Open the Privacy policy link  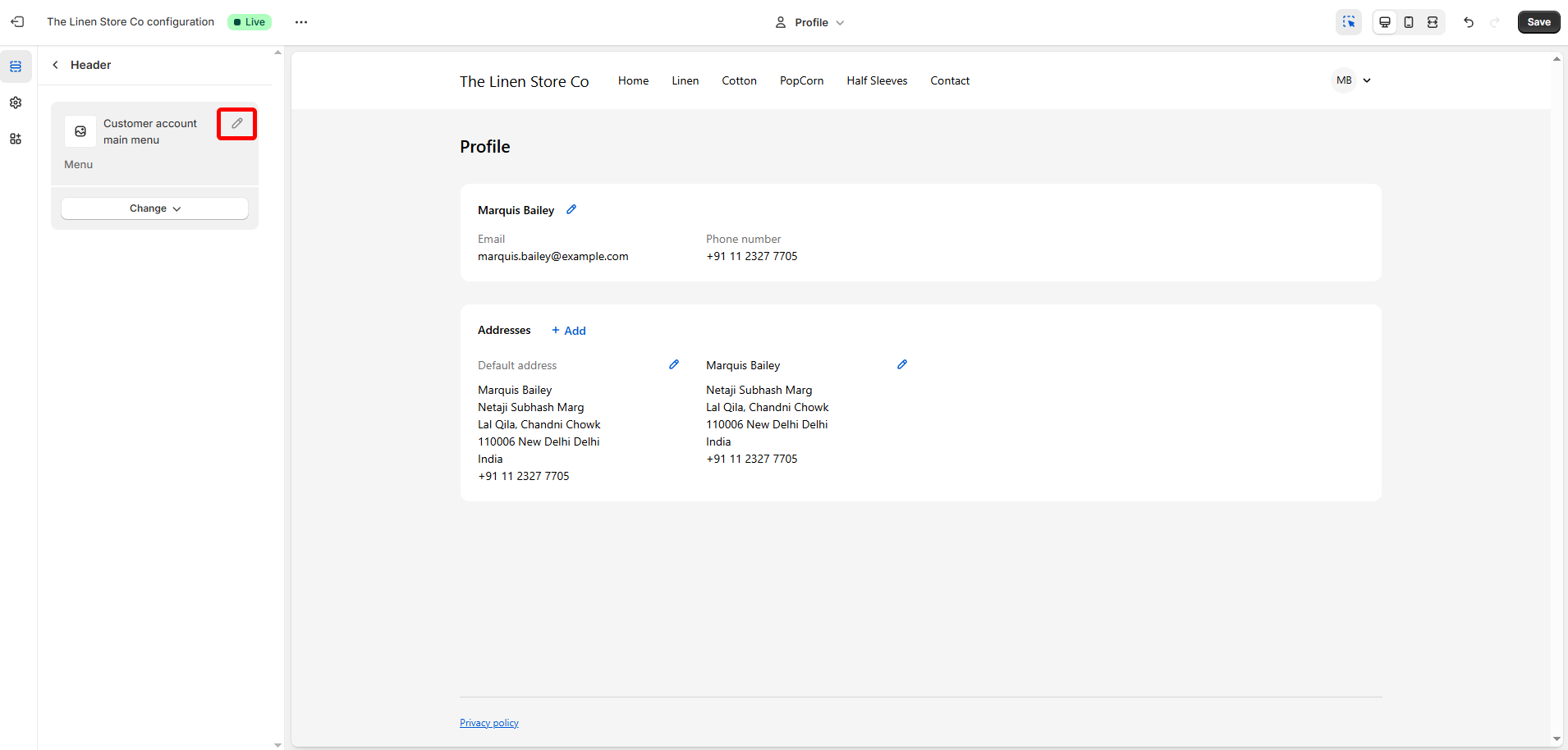(489, 723)
